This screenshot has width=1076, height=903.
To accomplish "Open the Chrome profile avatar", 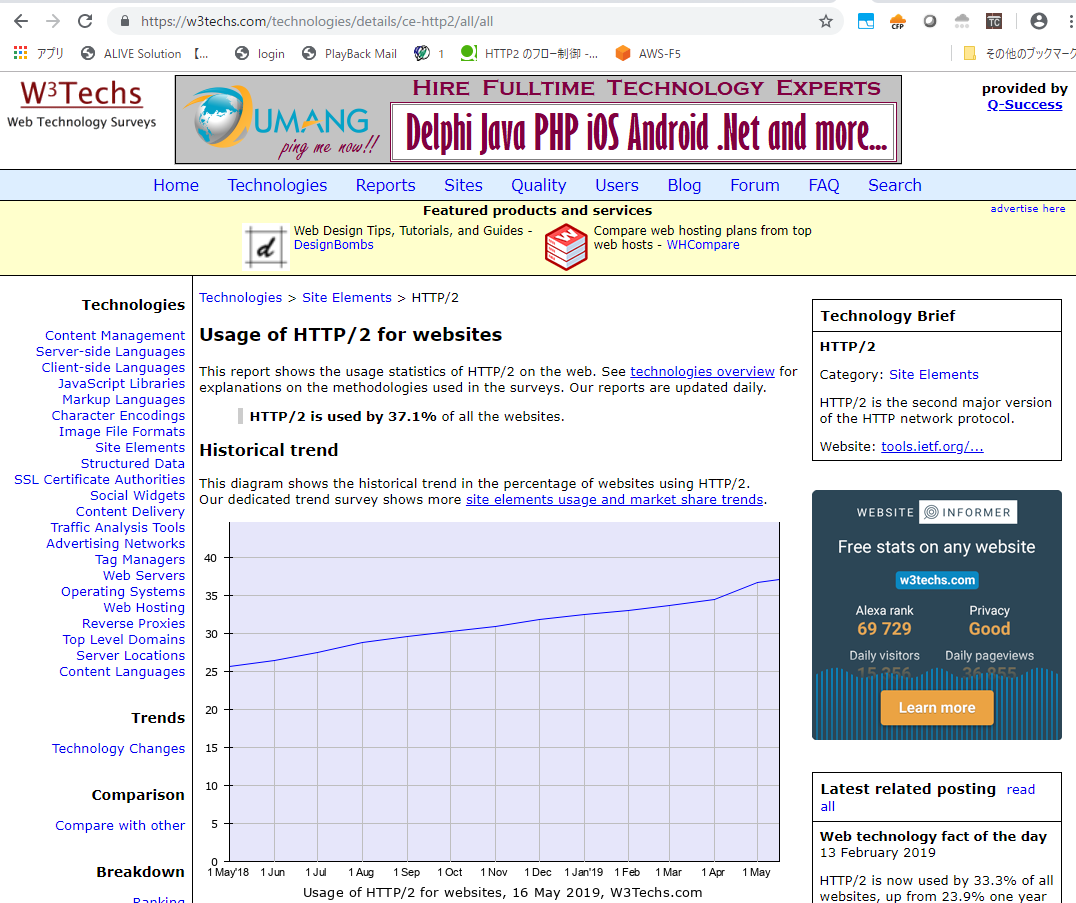I will [x=1039, y=21].
